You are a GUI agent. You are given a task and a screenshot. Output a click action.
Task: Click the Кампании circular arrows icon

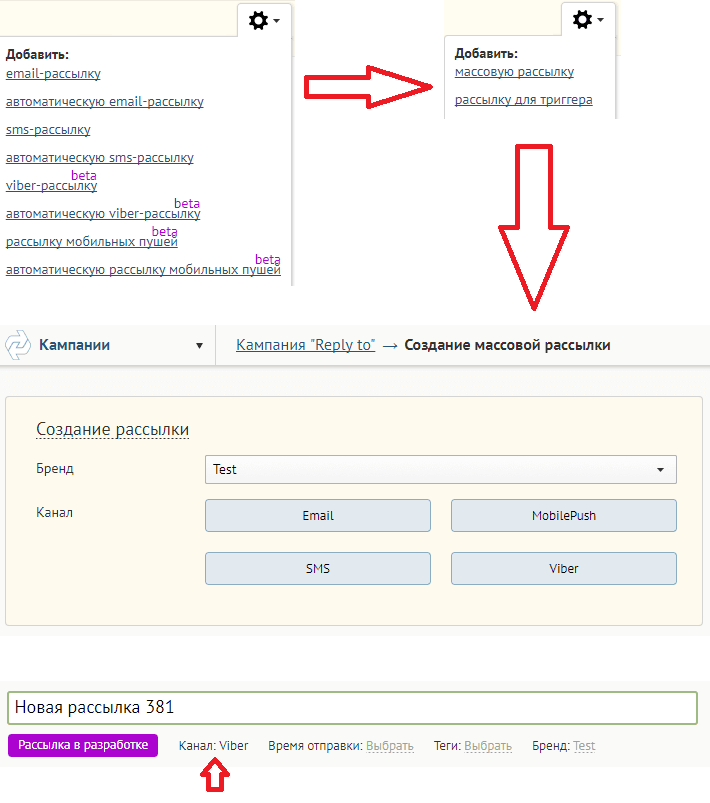click(x=18, y=345)
